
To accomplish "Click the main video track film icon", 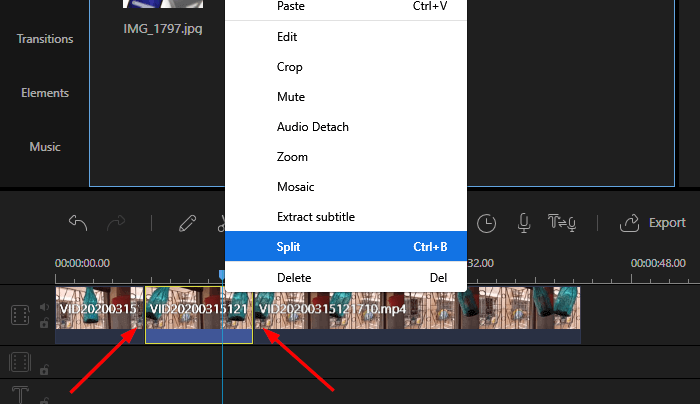I will coord(20,315).
